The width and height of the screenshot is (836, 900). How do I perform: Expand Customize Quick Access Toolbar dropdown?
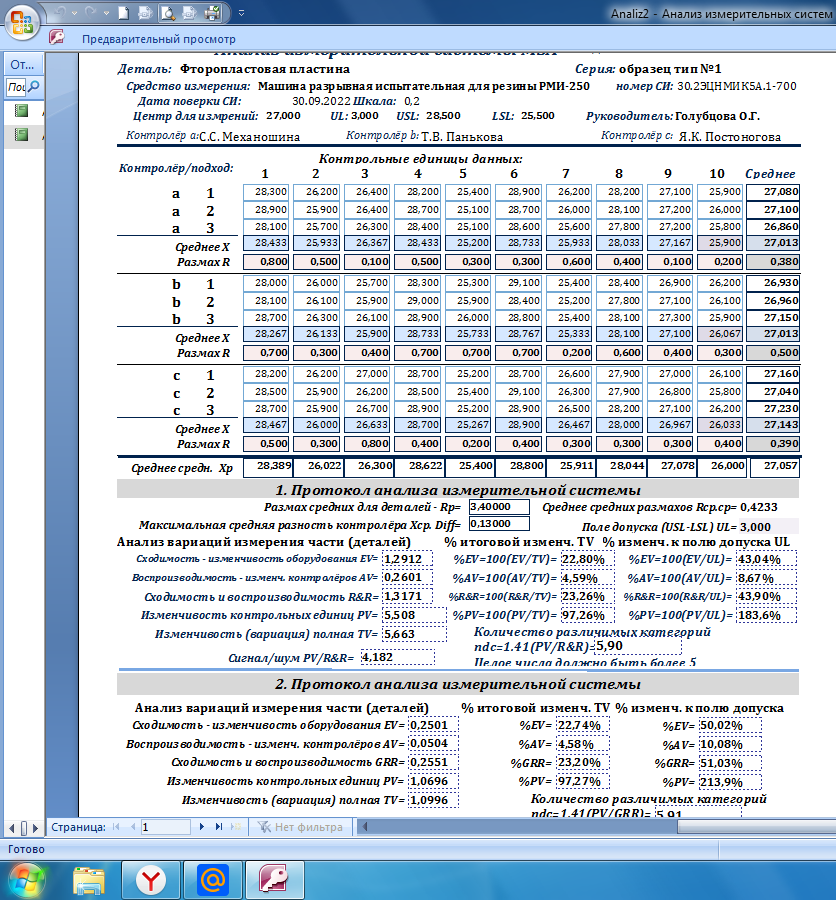241,13
